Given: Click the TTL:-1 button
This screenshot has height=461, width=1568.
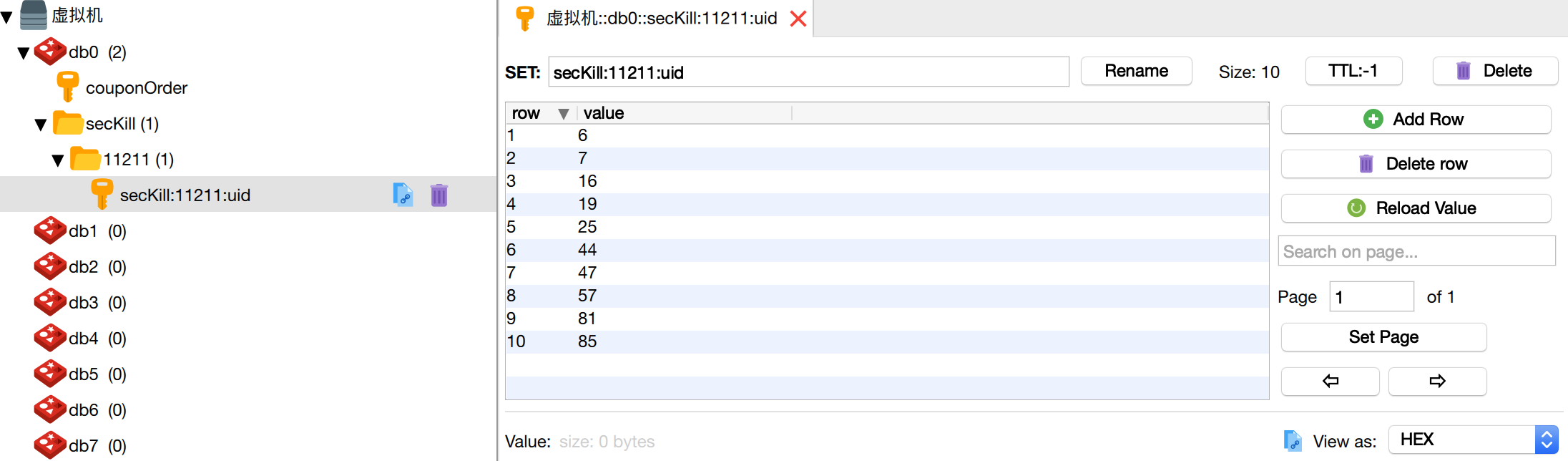Looking at the screenshot, I should click(1353, 71).
